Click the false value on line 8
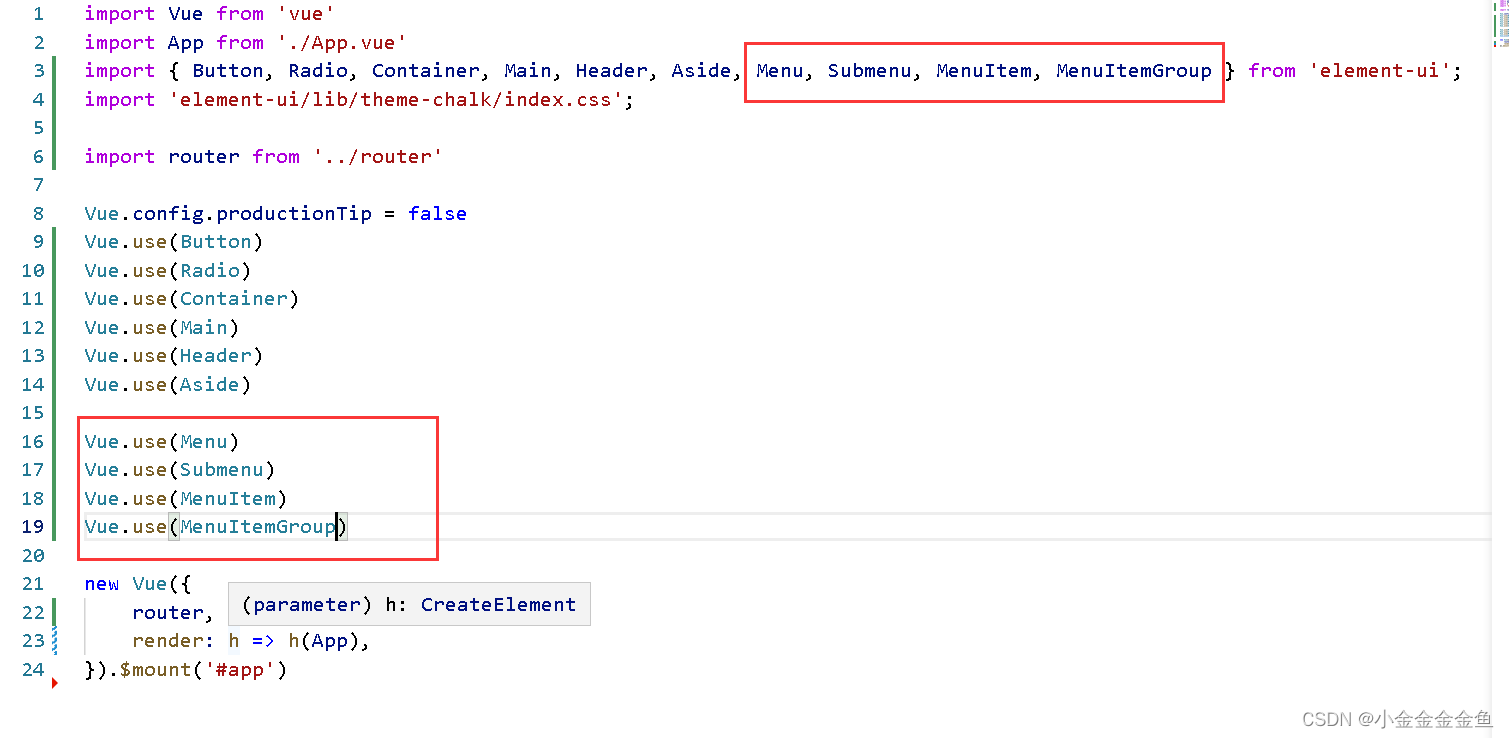1509x738 pixels. click(437, 213)
